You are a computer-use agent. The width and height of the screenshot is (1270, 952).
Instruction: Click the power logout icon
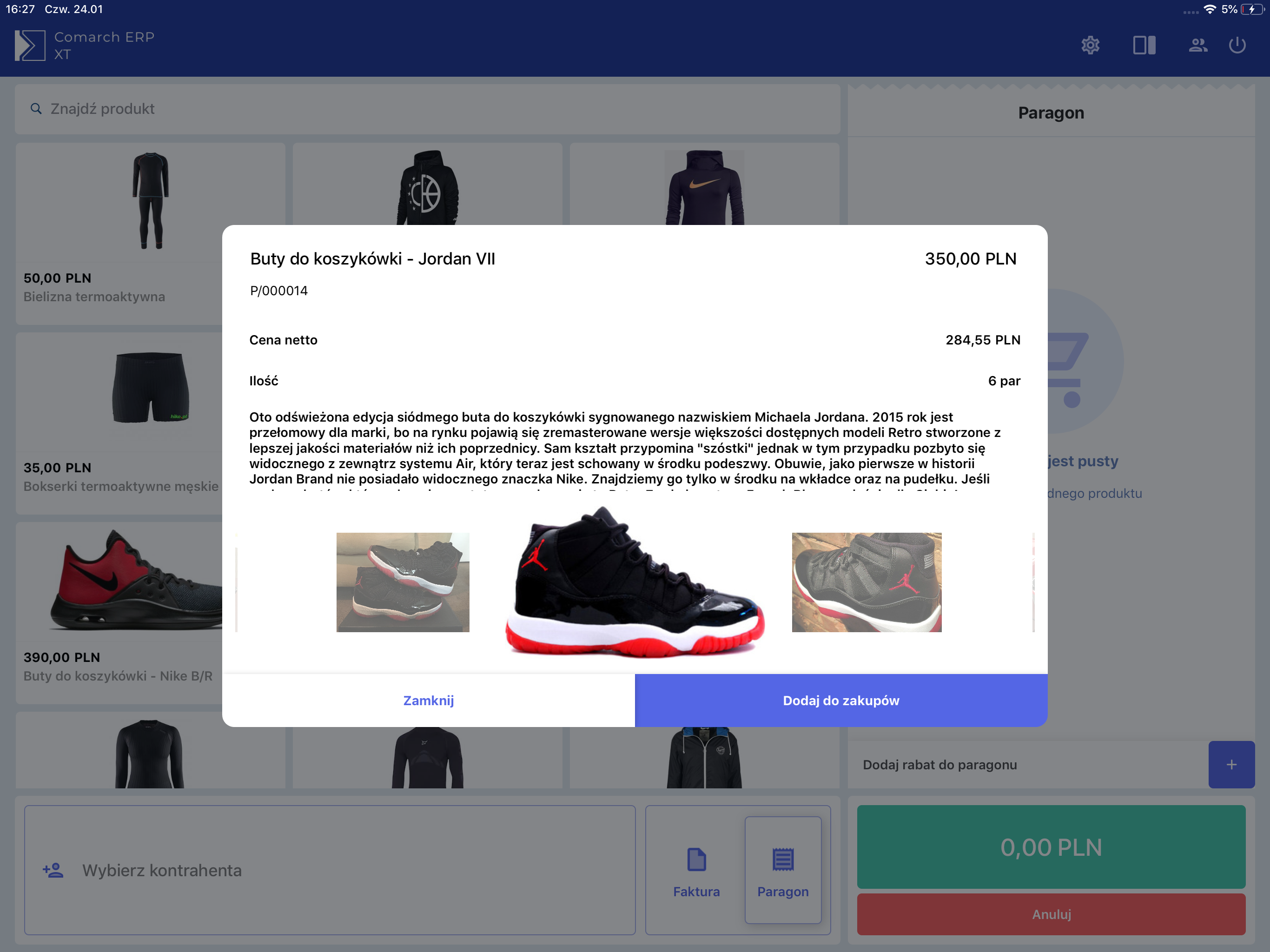pos(1237,45)
